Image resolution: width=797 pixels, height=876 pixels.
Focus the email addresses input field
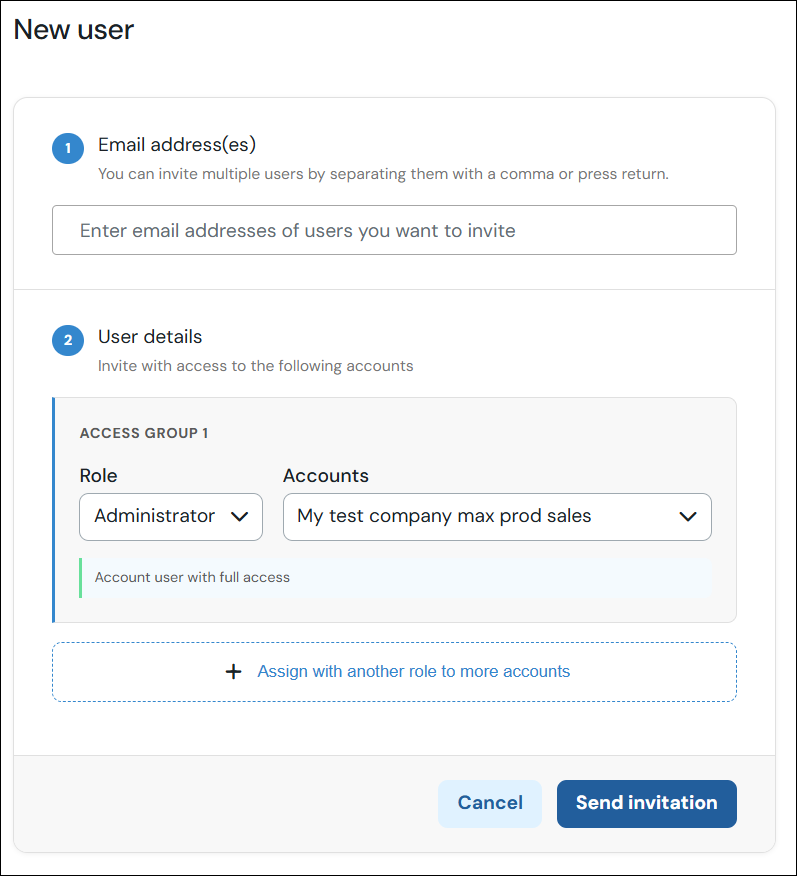[394, 230]
